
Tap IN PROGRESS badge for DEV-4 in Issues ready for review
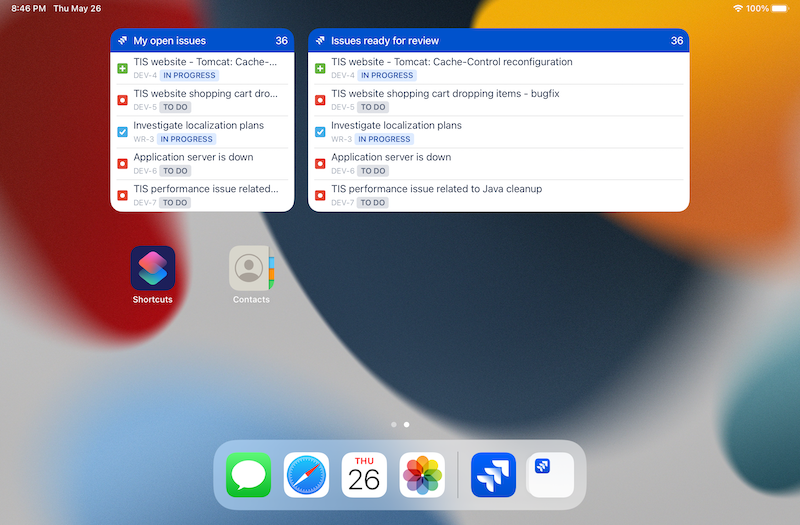pyautogui.click(x=387, y=76)
